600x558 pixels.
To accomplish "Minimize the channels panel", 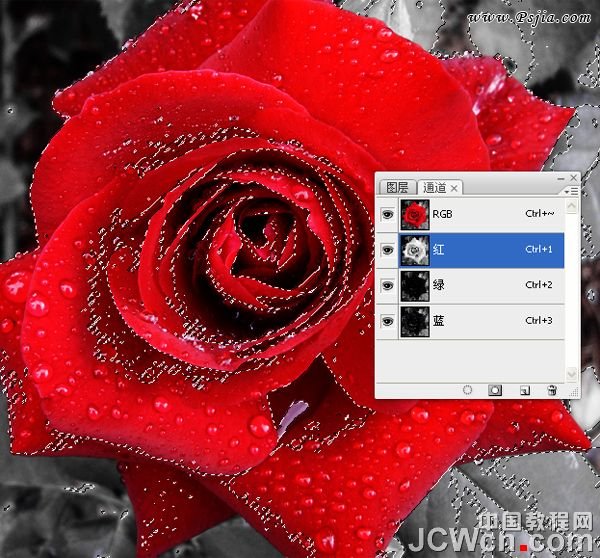I will click(561, 178).
